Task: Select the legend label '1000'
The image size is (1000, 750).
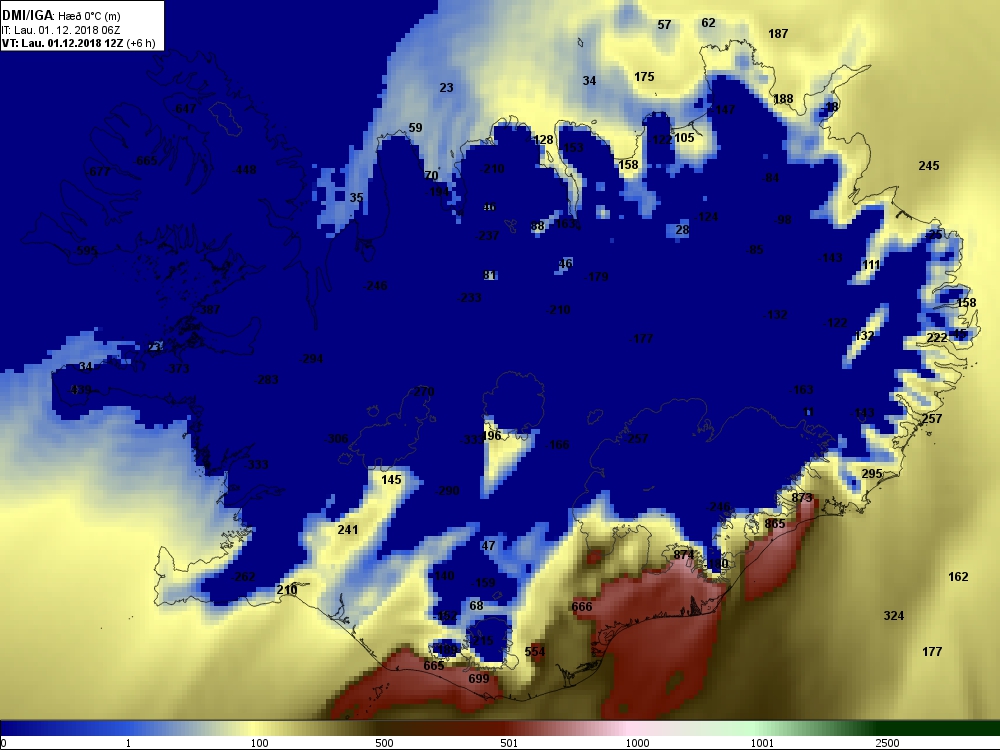Action: point(637,743)
